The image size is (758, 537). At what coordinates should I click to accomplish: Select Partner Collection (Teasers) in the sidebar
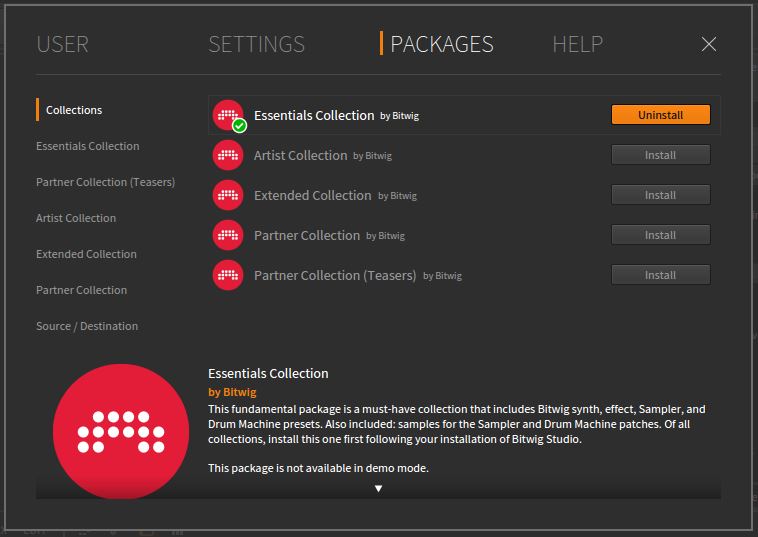[x=105, y=182]
